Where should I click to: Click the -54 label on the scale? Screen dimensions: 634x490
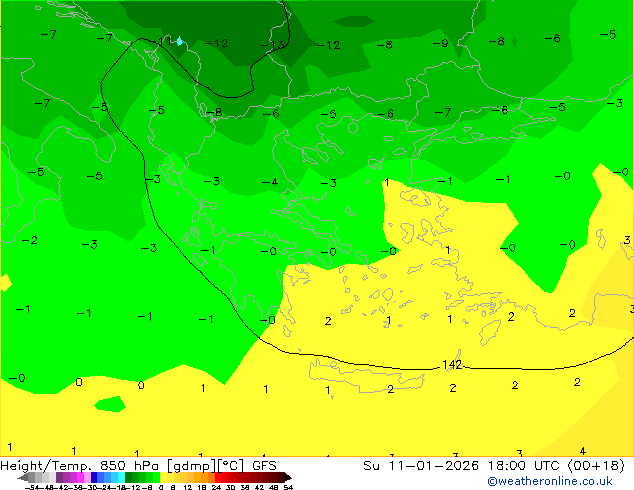(33, 487)
